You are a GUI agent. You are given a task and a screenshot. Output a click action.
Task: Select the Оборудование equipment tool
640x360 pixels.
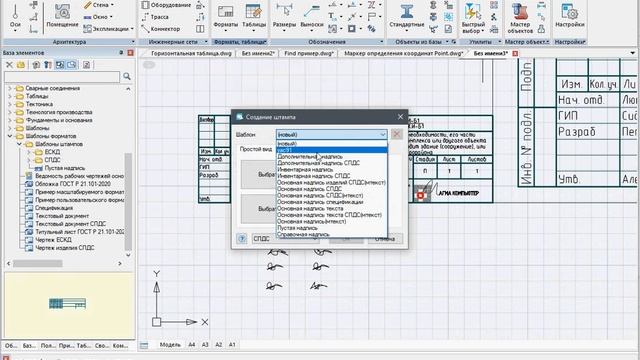pyautogui.click(x=167, y=5)
